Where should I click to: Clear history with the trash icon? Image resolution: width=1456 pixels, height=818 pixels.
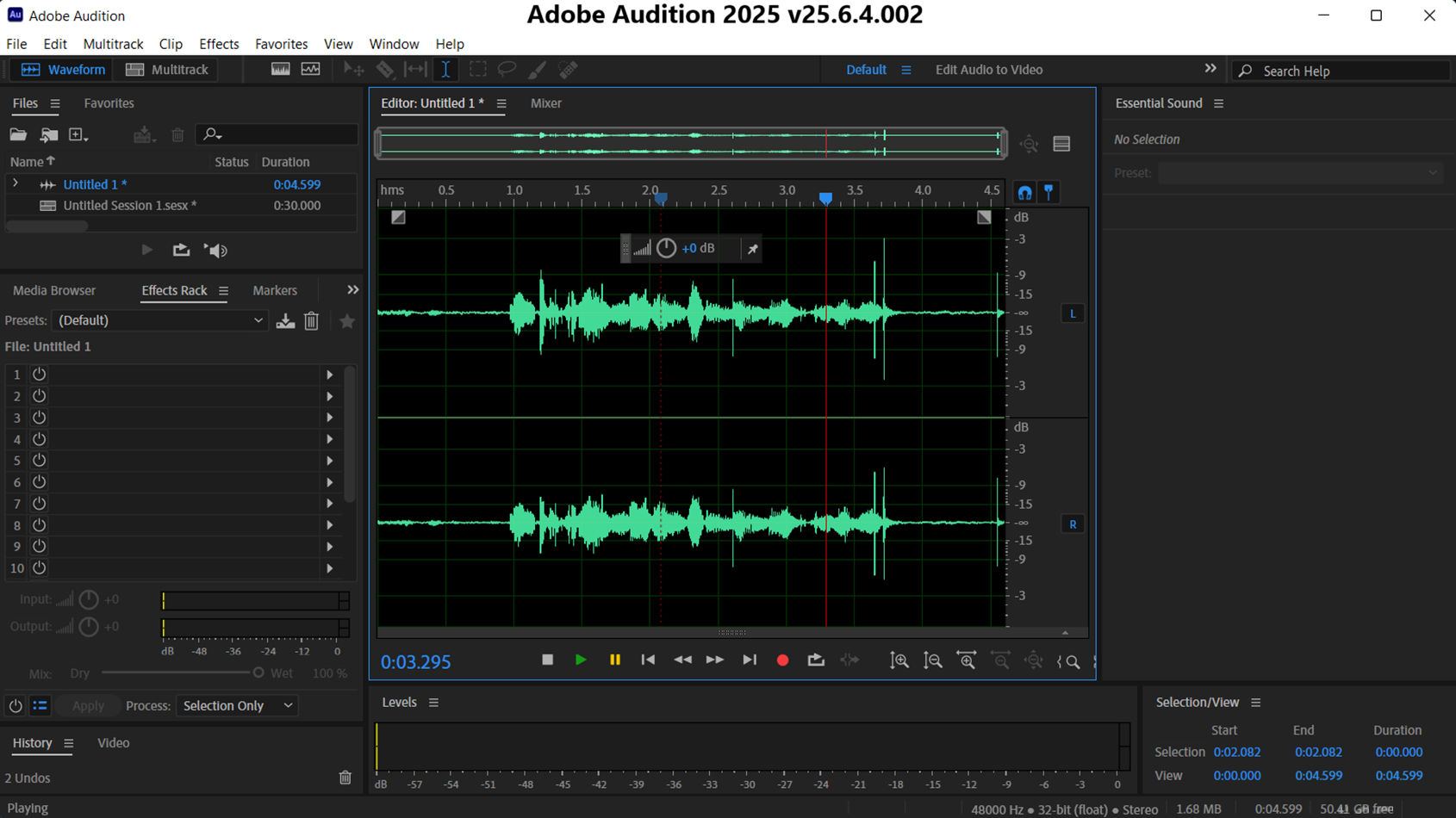[345, 778]
